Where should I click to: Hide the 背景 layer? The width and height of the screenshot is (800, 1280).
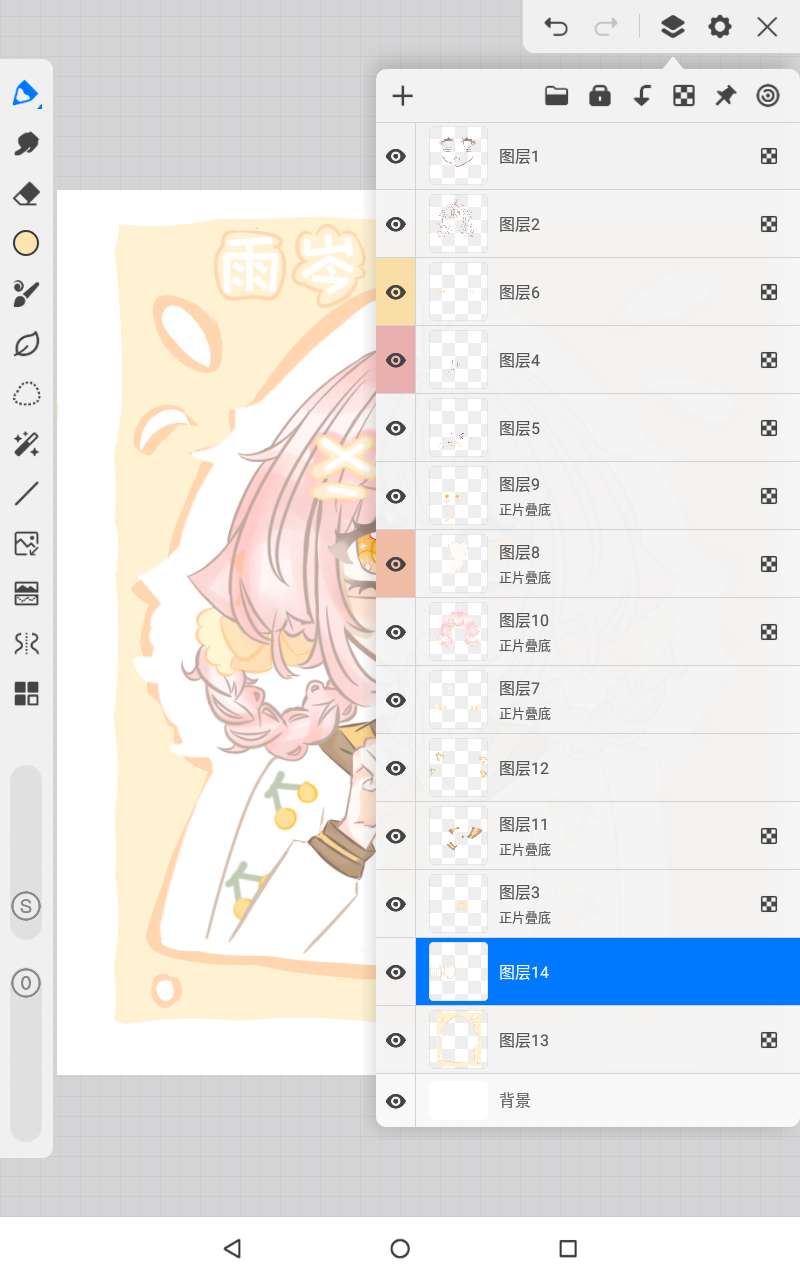(x=396, y=1101)
